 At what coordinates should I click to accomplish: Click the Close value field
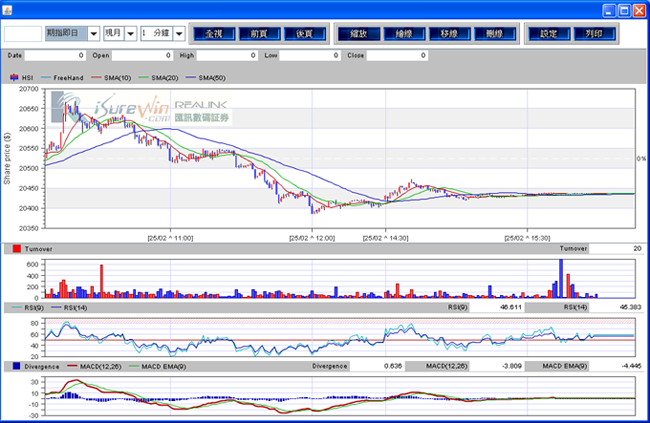(x=397, y=55)
